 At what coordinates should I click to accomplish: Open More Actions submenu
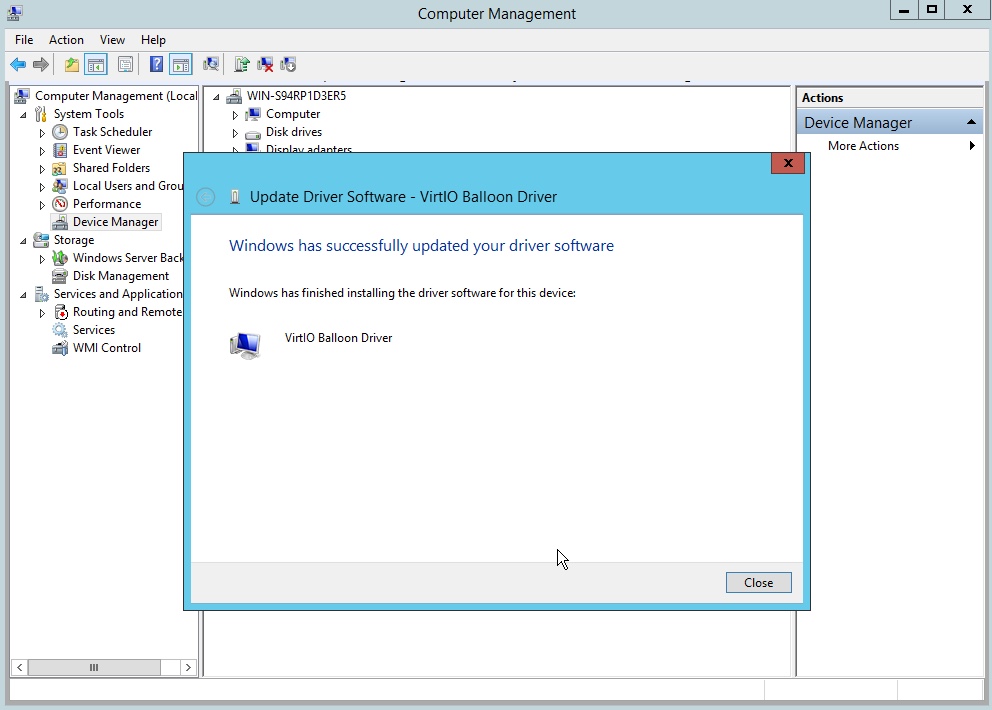pyautogui.click(x=890, y=146)
